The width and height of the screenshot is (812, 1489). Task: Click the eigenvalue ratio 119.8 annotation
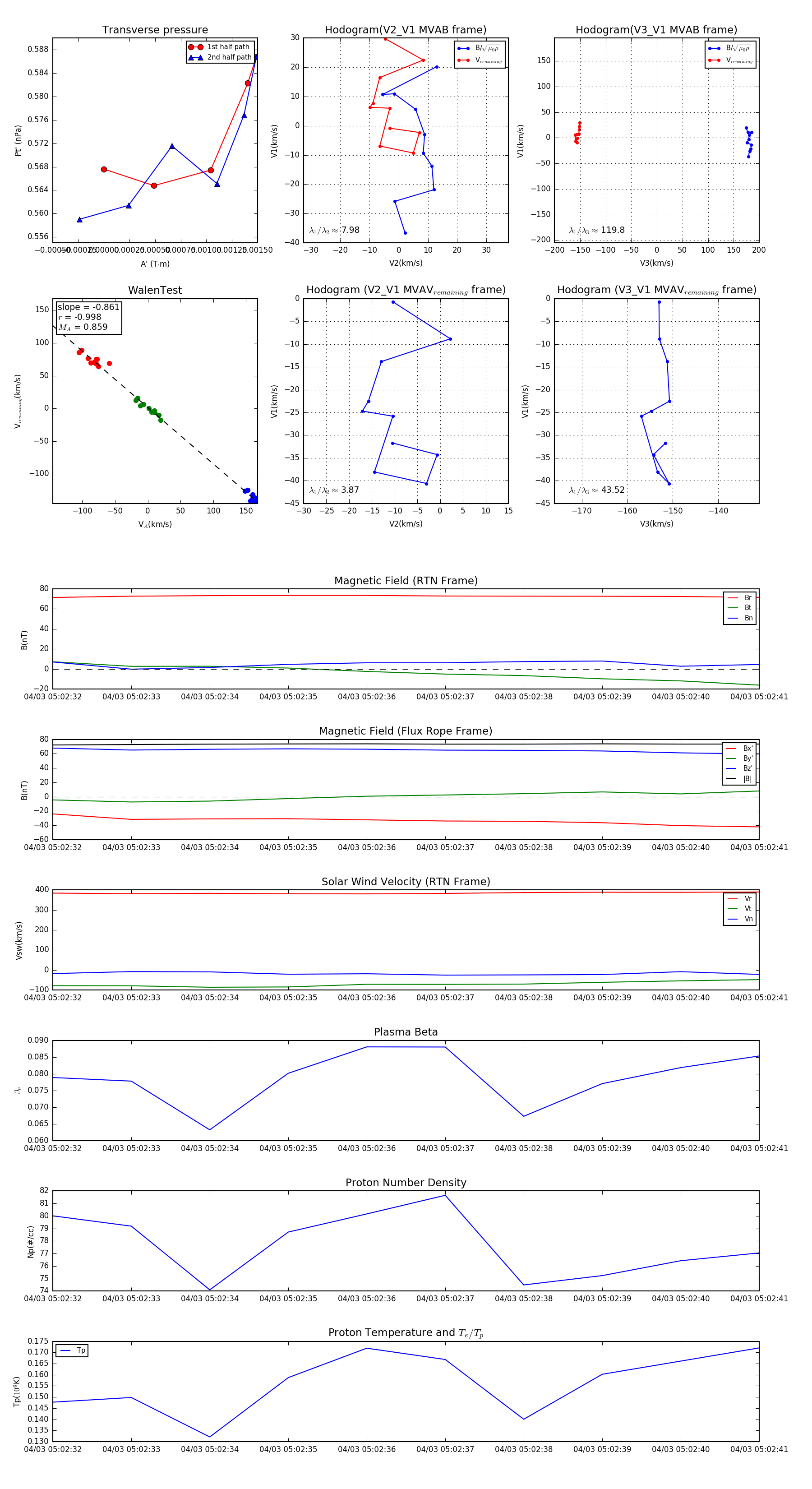click(596, 230)
